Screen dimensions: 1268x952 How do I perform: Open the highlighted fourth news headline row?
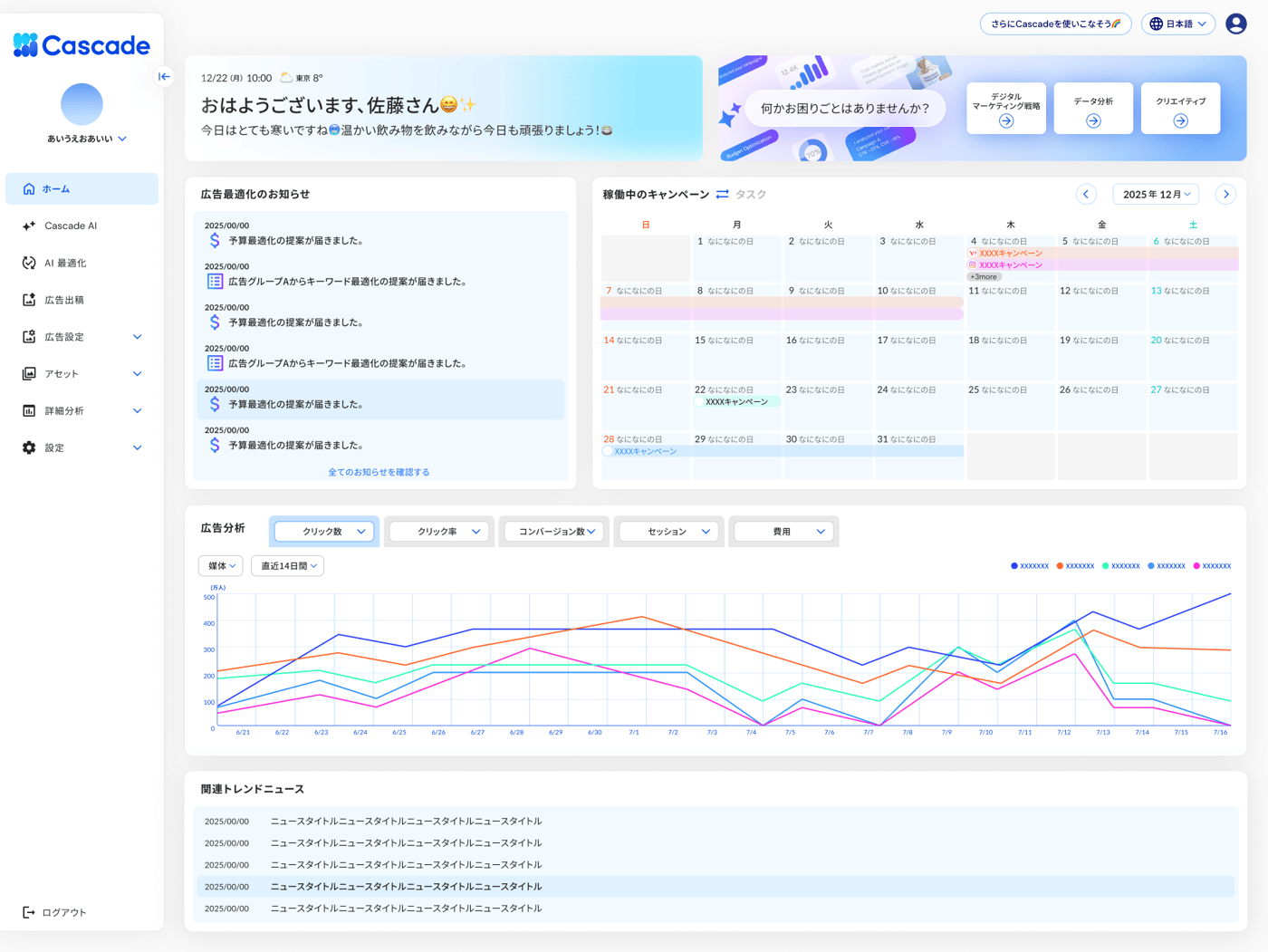[716, 887]
